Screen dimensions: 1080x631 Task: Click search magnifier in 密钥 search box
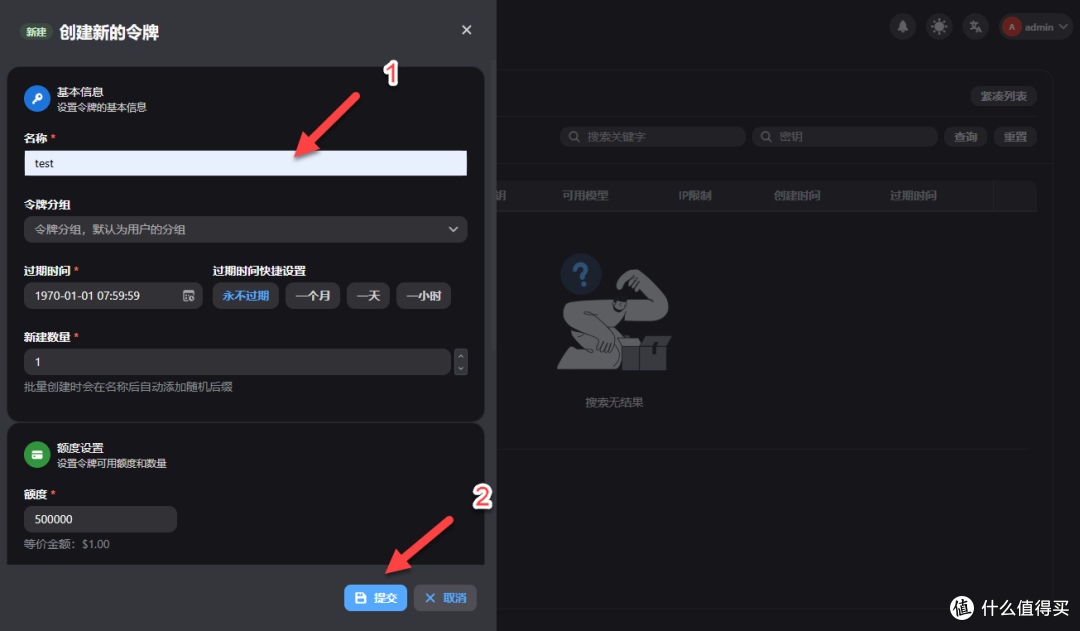click(766, 136)
